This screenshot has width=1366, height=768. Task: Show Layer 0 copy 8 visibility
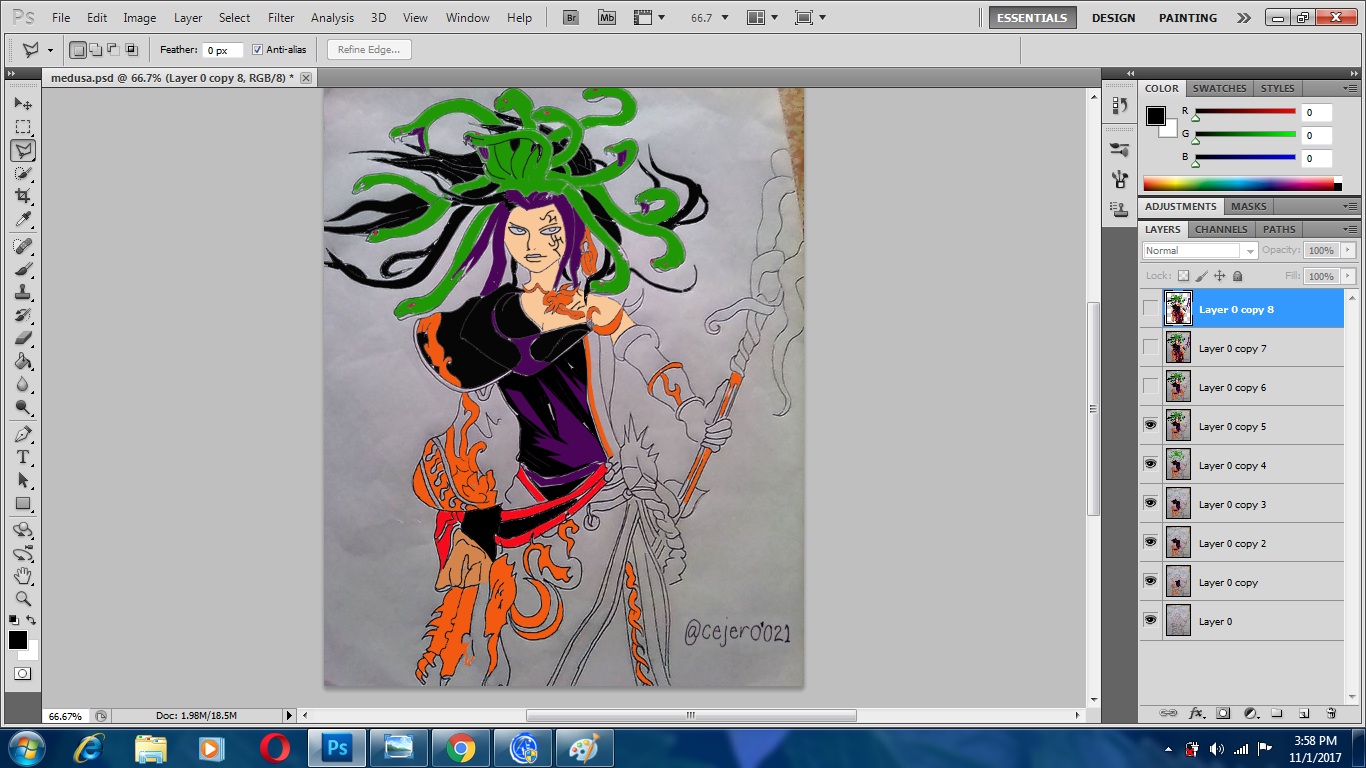1150,309
